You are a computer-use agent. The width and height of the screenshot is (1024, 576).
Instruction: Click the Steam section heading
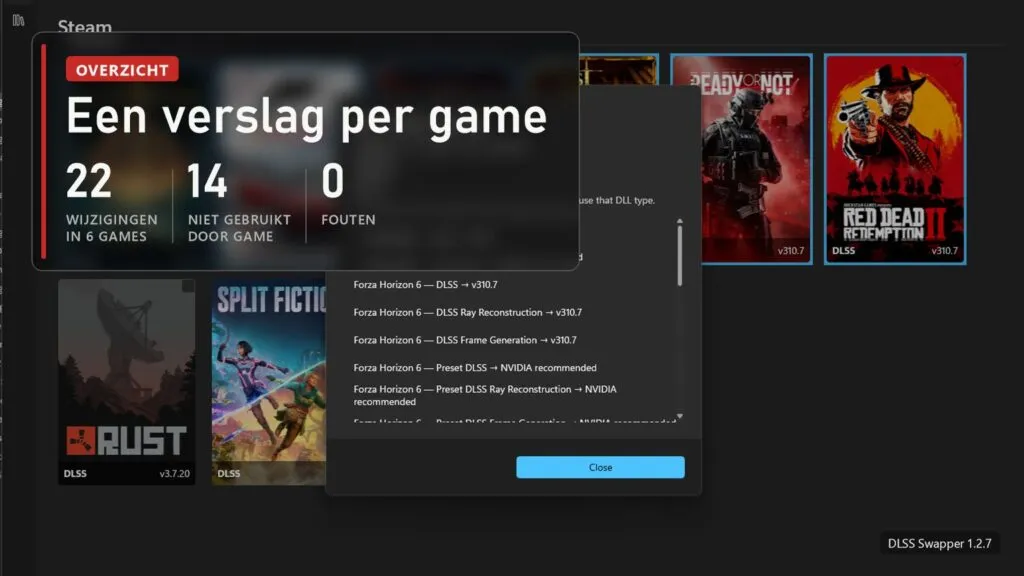point(84,27)
